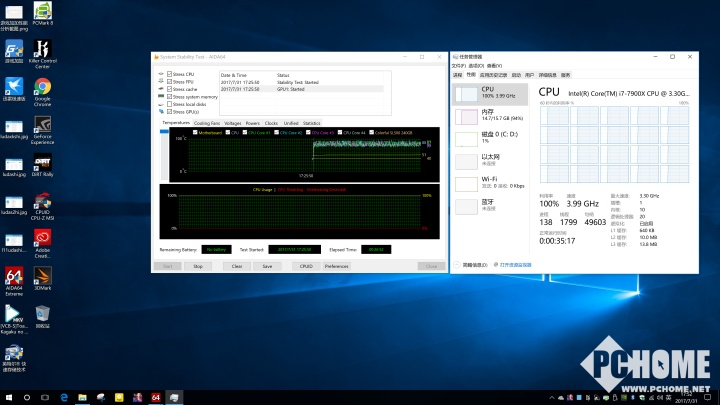Image resolution: width=720 pixels, height=405 pixels.
Task: Select the 磁盘 0 (C: D:) sidebar item
Action: pyautogui.click(x=490, y=138)
